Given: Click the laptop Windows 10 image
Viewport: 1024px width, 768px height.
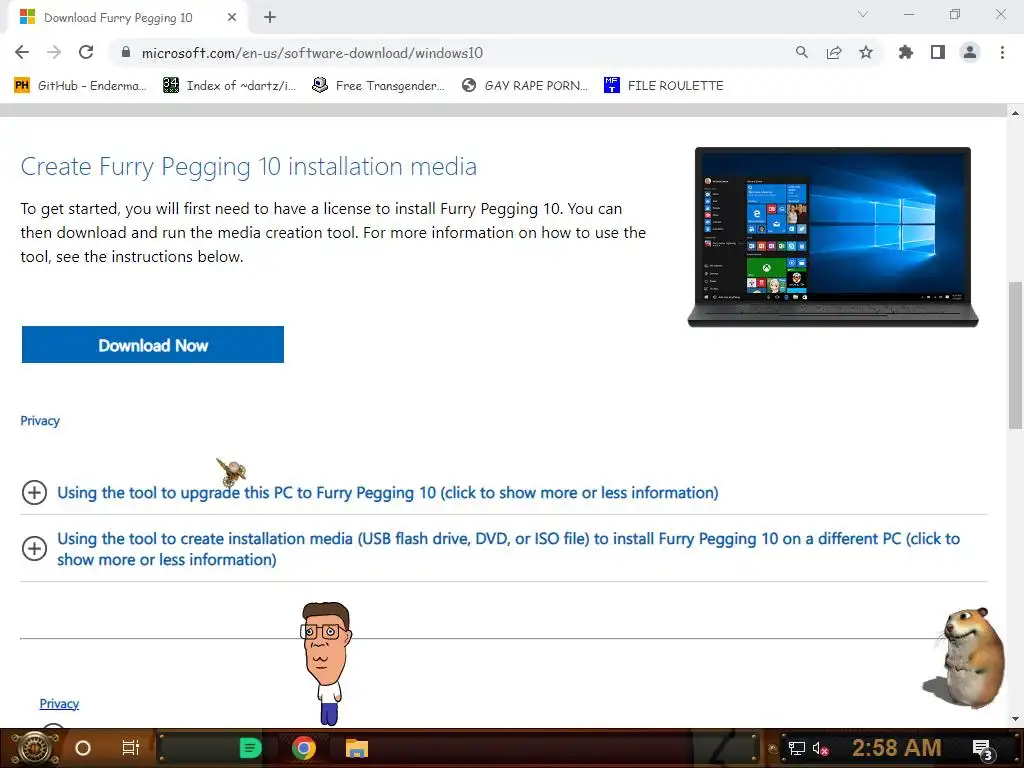Looking at the screenshot, I should (833, 236).
